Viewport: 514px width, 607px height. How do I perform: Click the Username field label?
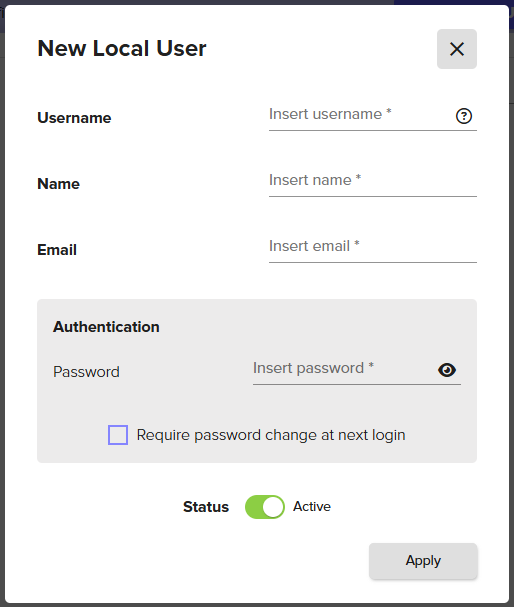[x=74, y=118]
